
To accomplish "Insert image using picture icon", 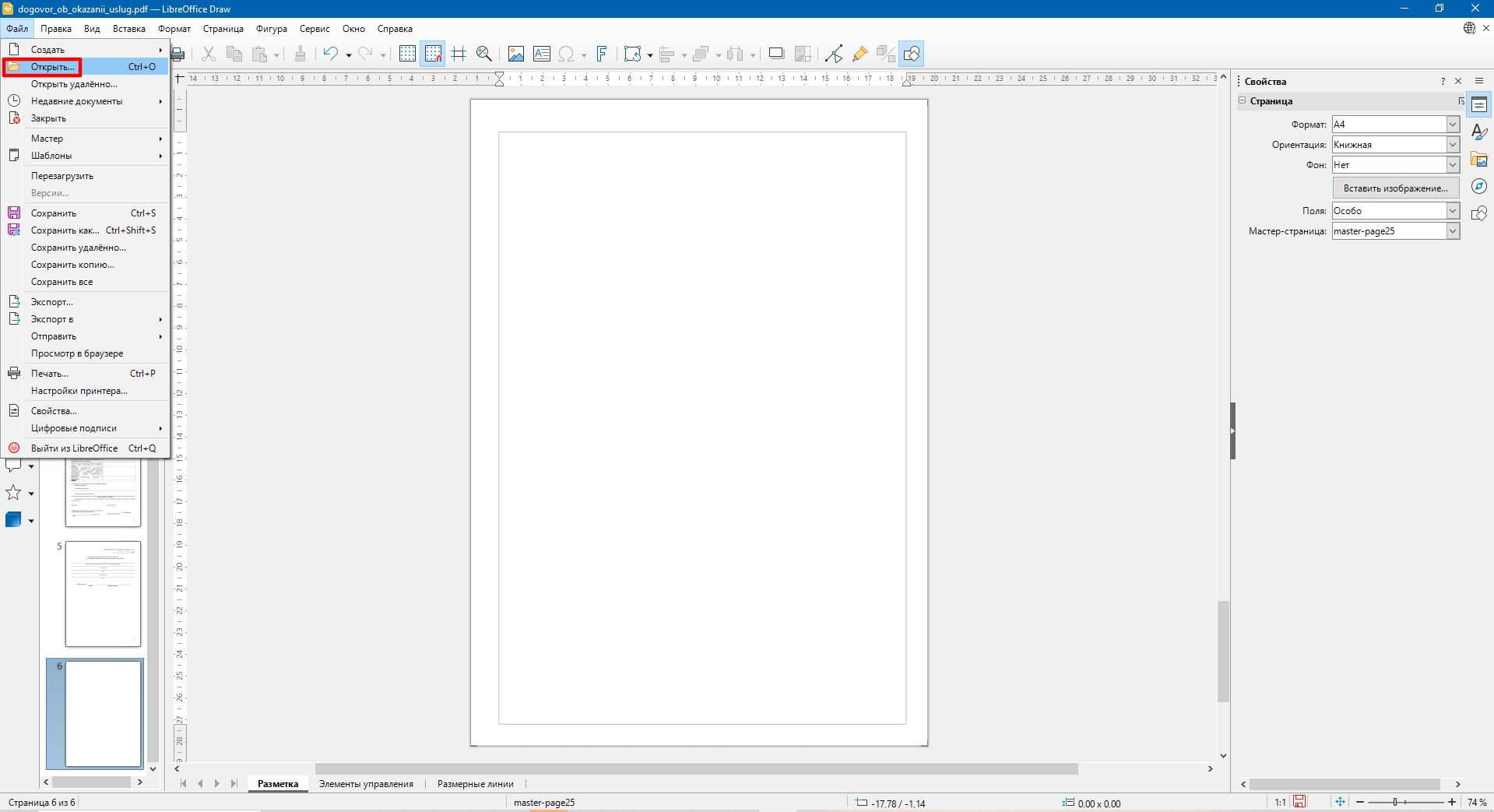I will click(515, 54).
